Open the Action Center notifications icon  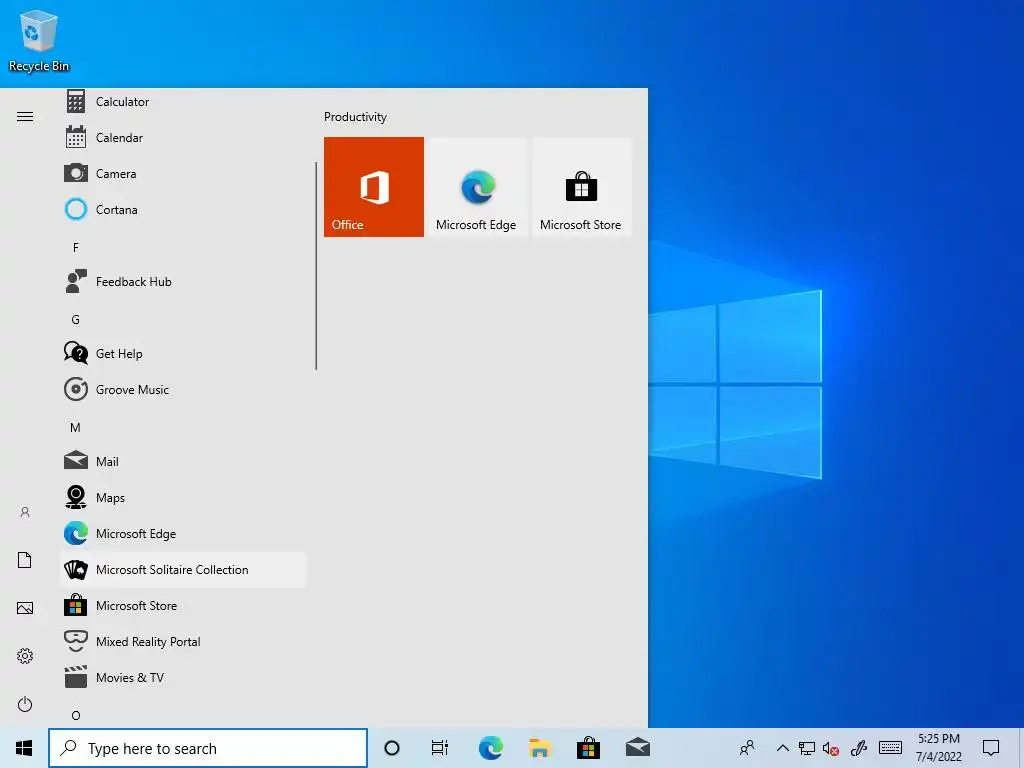991,748
